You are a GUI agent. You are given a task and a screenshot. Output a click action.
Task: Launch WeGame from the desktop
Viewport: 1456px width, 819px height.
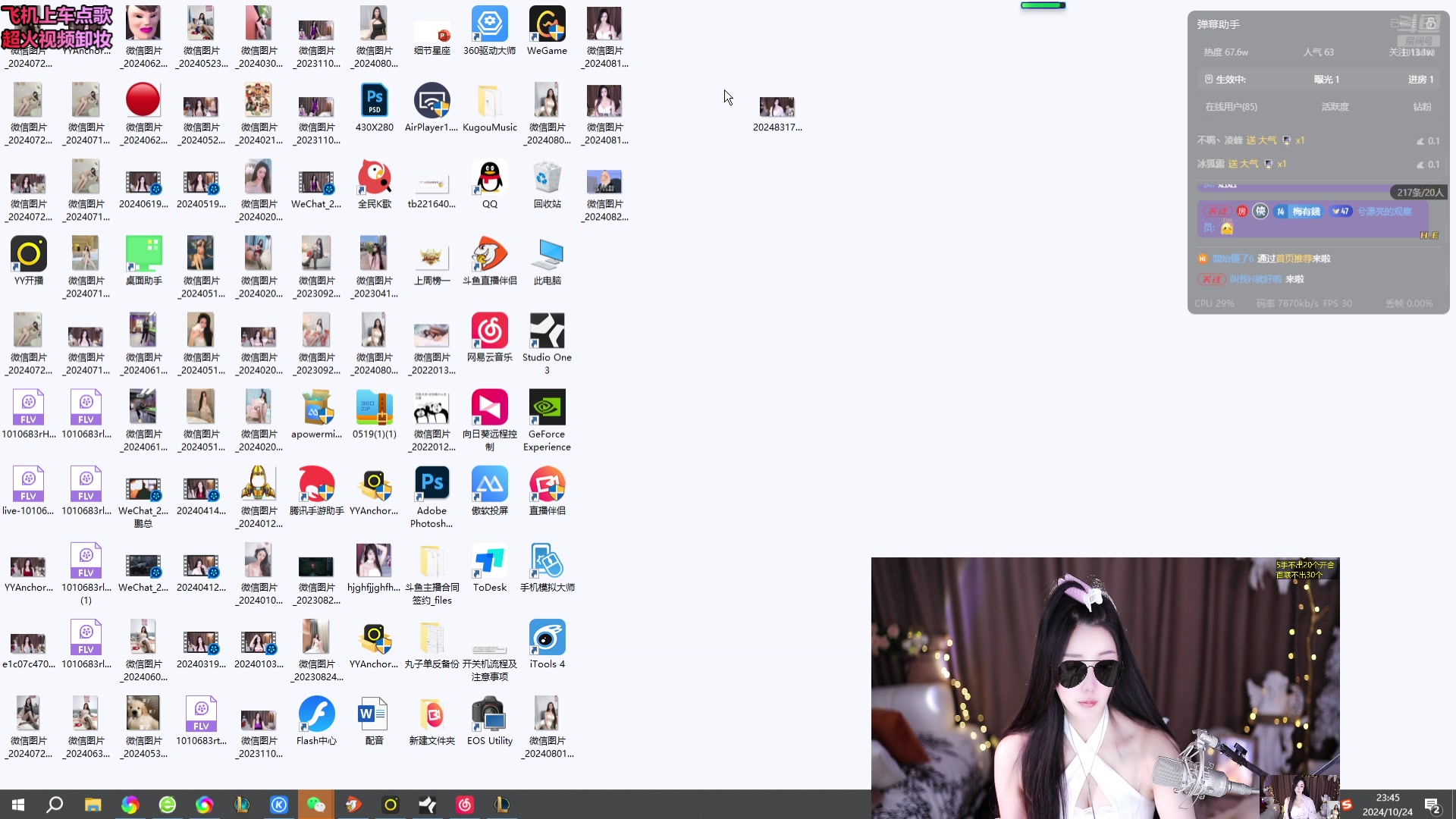[547, 31]
